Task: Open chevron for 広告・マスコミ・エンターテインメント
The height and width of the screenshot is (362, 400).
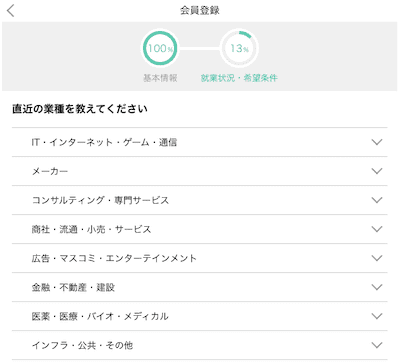Action: click(x=377, y=258)
